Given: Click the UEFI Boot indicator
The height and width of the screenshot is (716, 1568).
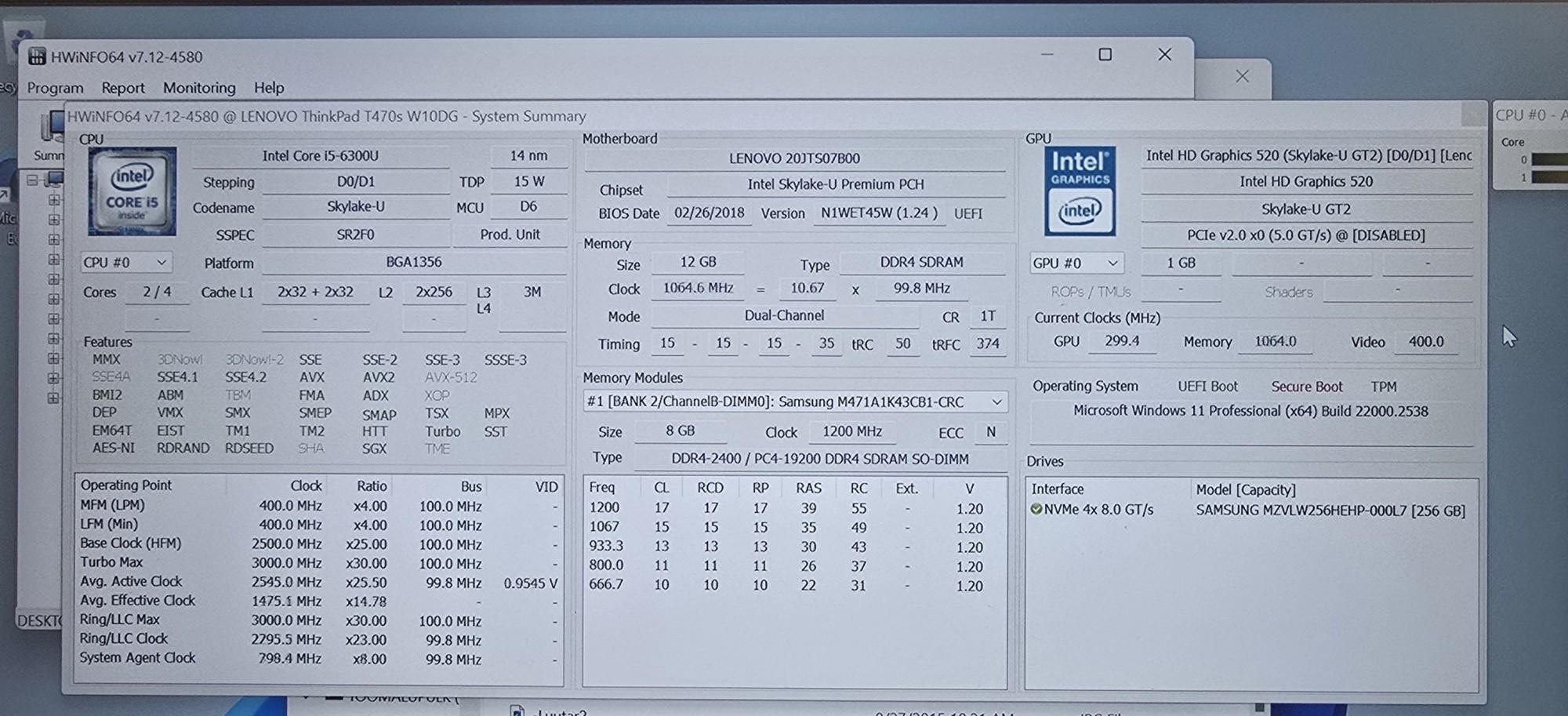Looking at the screenshot, I should click(1207, 387).
